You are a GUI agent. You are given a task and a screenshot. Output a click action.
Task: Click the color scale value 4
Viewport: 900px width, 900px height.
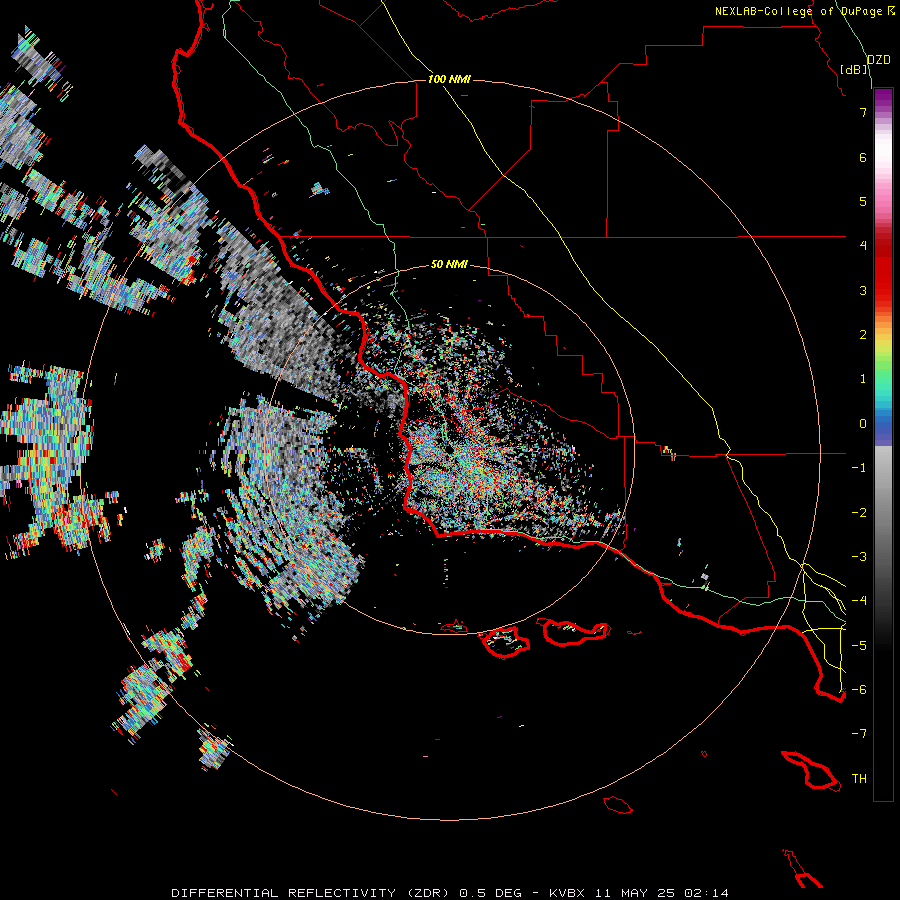pyautogui.click(x=863, y=246)
